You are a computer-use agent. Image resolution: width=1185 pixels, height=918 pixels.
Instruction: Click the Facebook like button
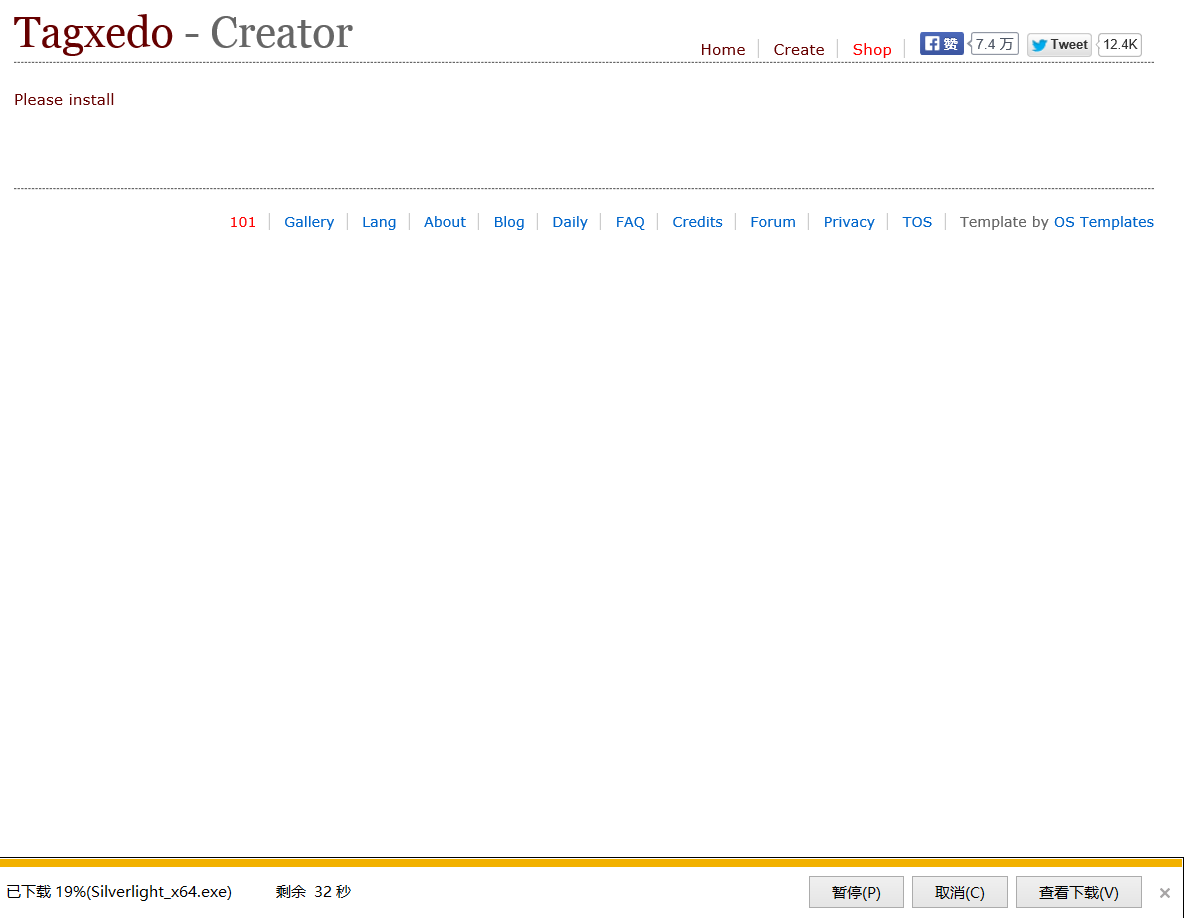coord(941,44)
